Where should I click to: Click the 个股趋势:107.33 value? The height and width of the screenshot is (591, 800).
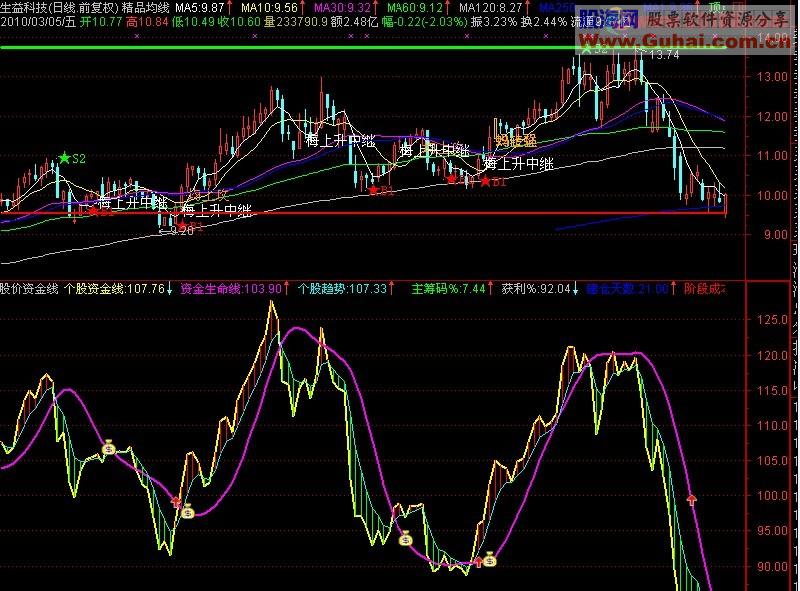[x=342, y=289]
